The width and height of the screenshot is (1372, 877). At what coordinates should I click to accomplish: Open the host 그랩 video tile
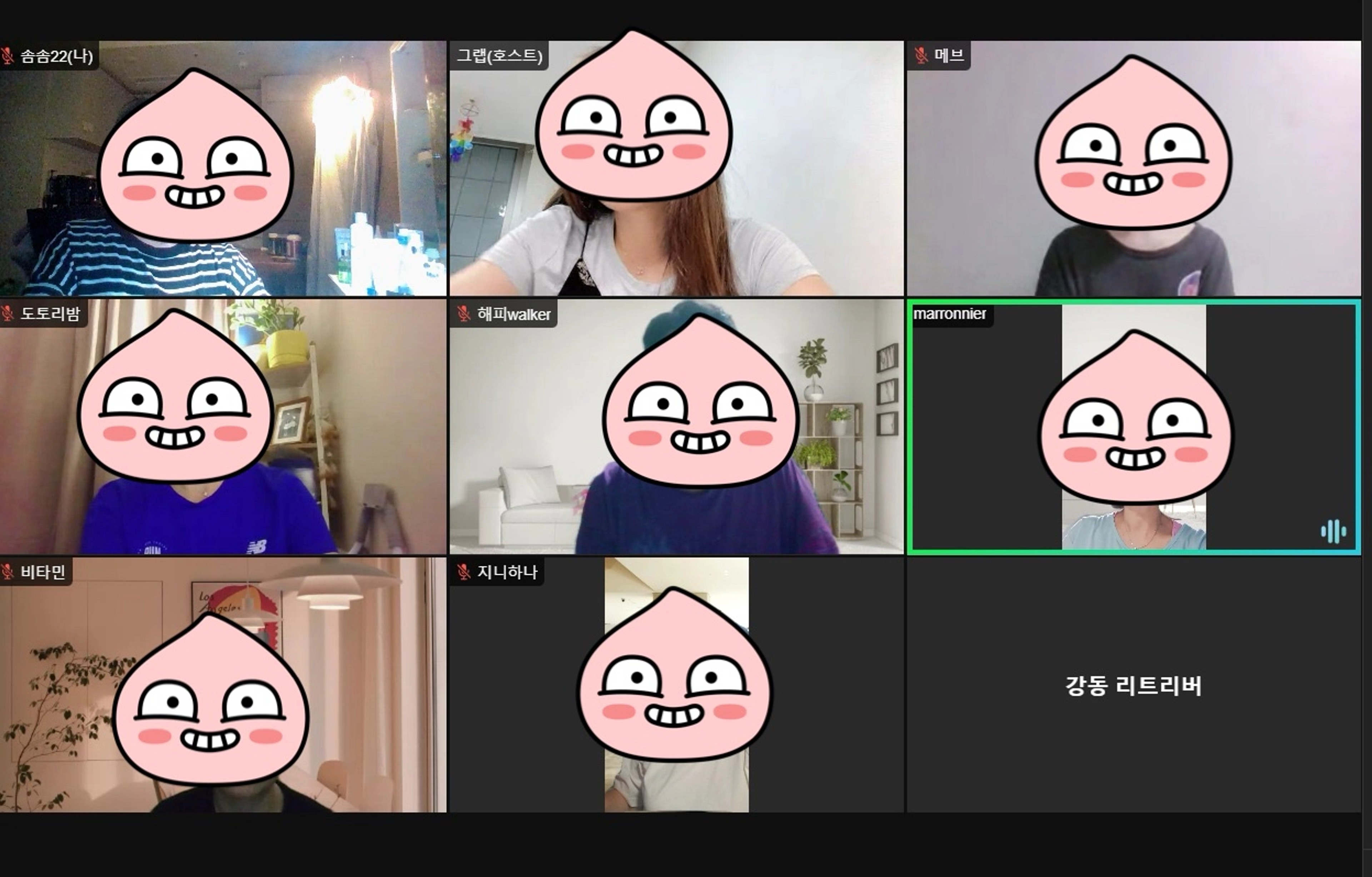tap(676, 168)
